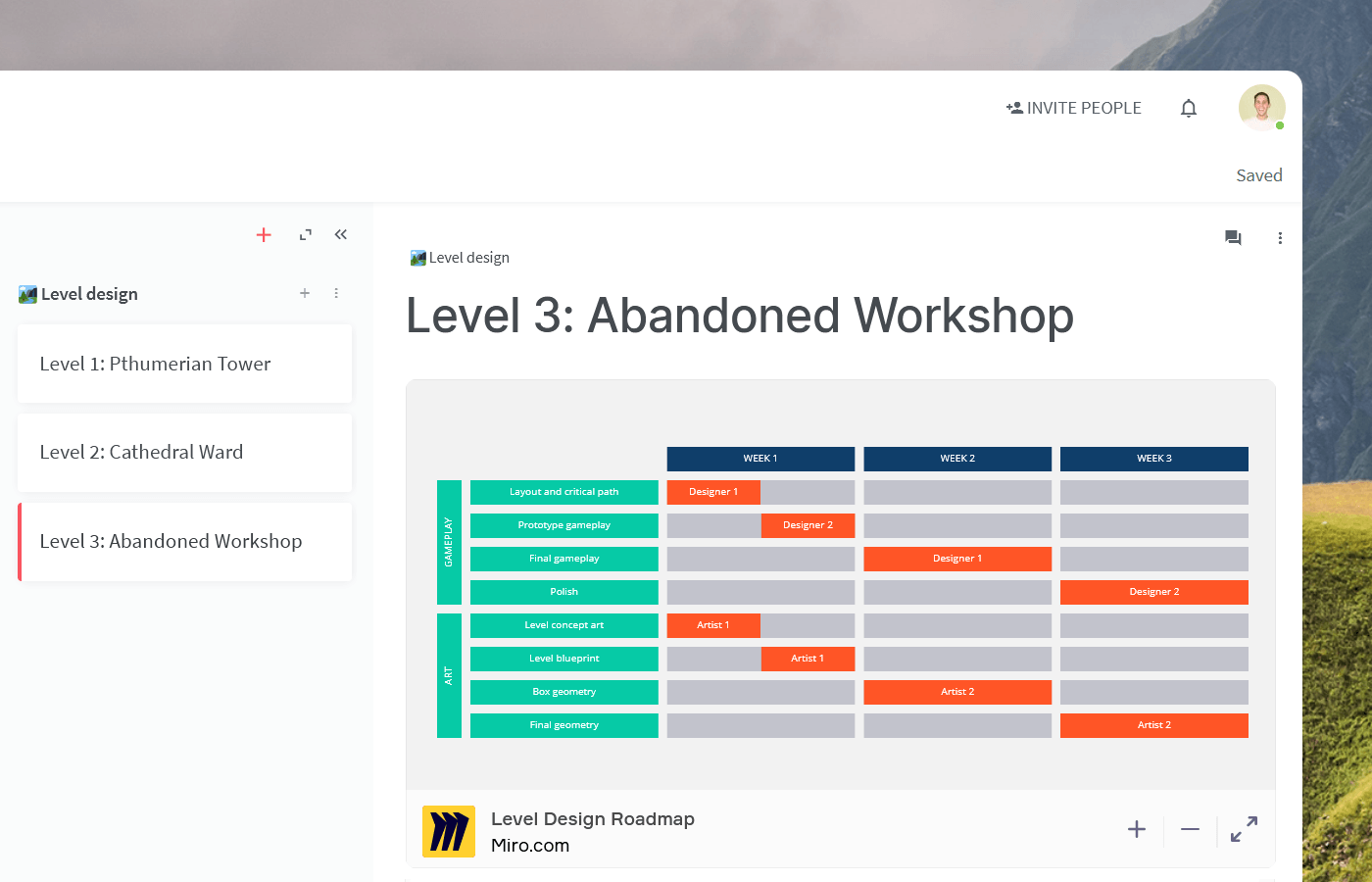The image size is (1372, 882).
Task: Open the page options three-dot menu
Action: (1280, 238)
